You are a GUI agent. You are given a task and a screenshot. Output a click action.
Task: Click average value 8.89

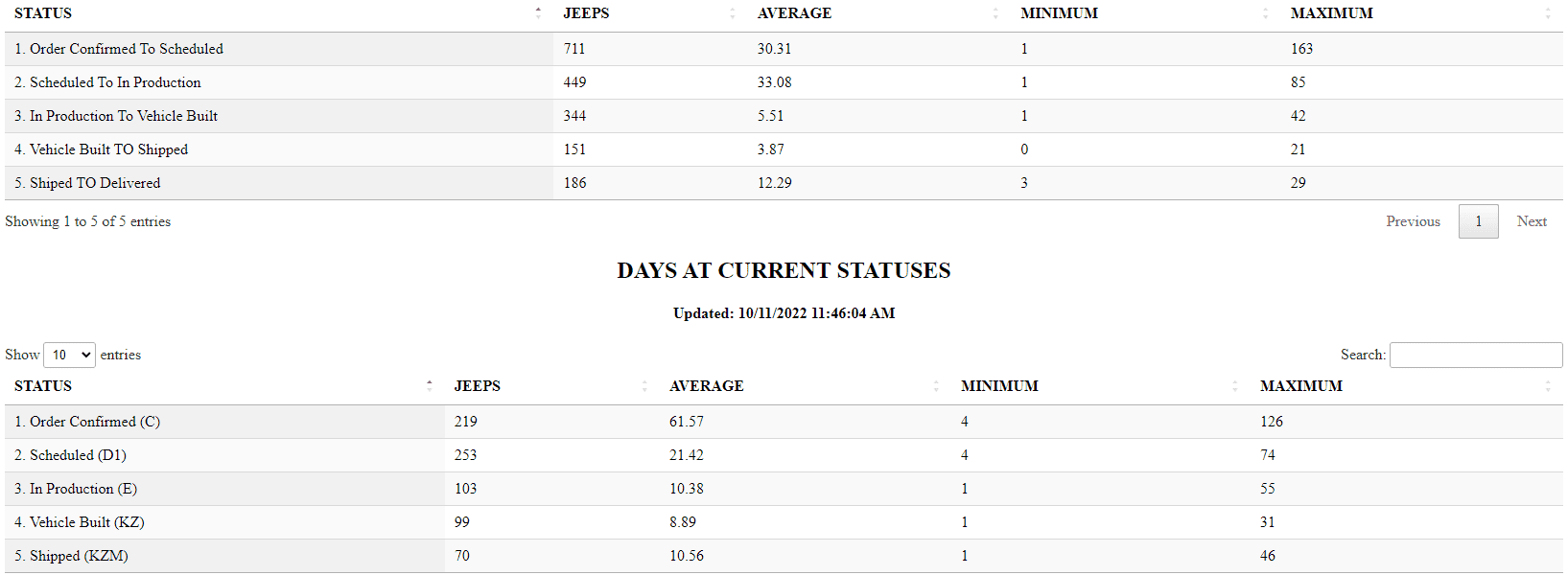click(682, 522)
